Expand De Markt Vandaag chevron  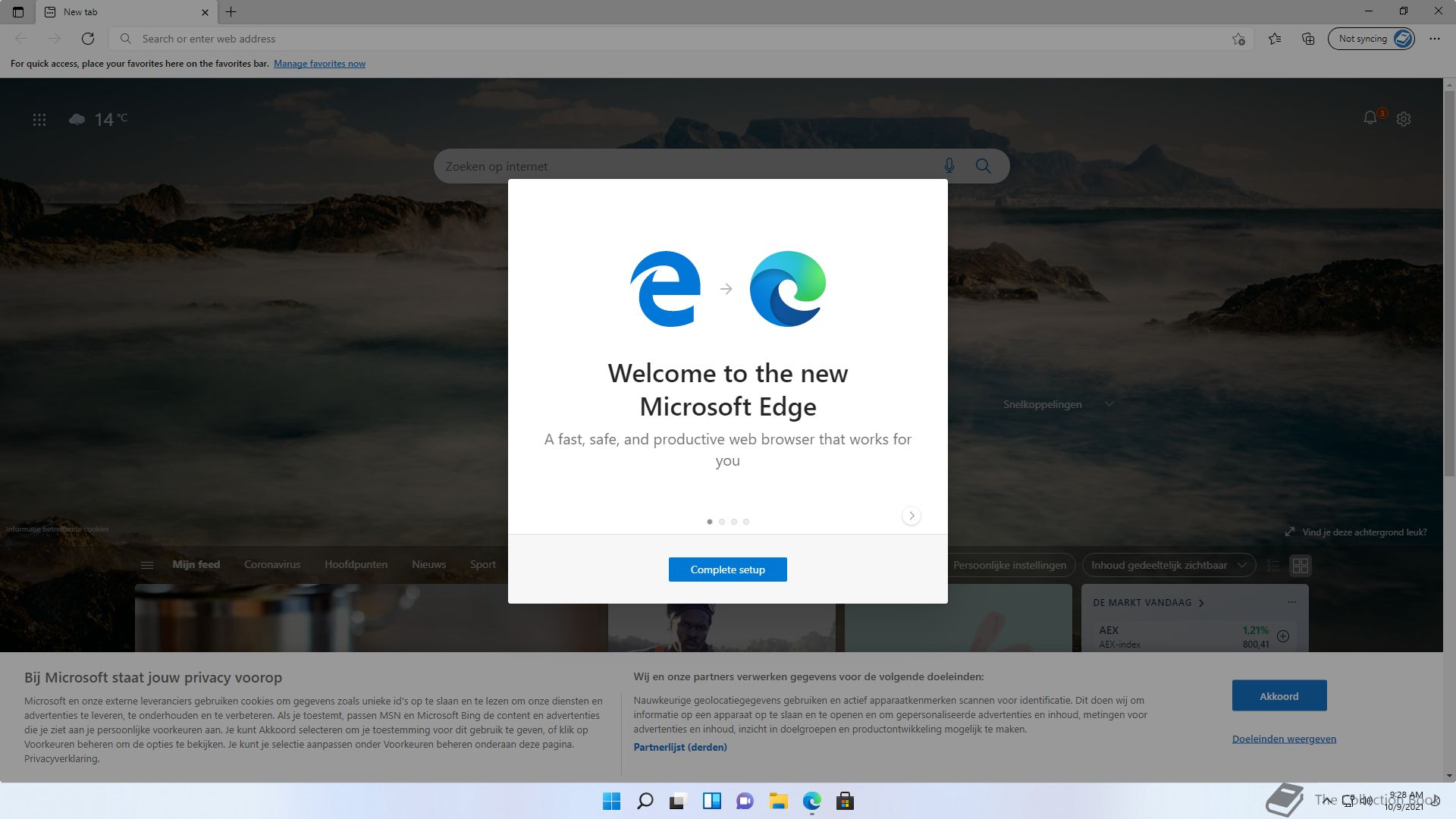click(x=1201, y=603)
